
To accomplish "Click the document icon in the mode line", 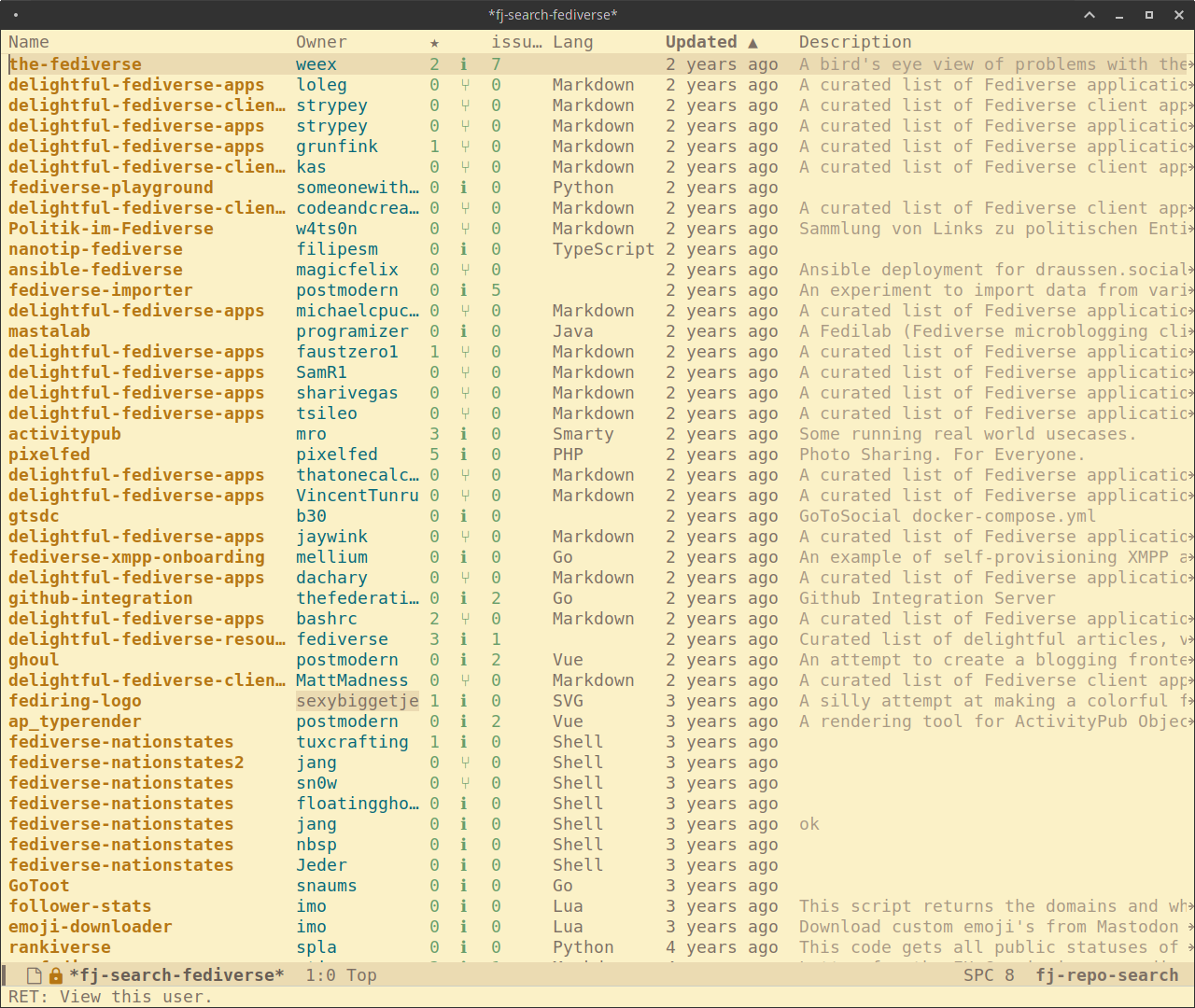I will [34, 974].
